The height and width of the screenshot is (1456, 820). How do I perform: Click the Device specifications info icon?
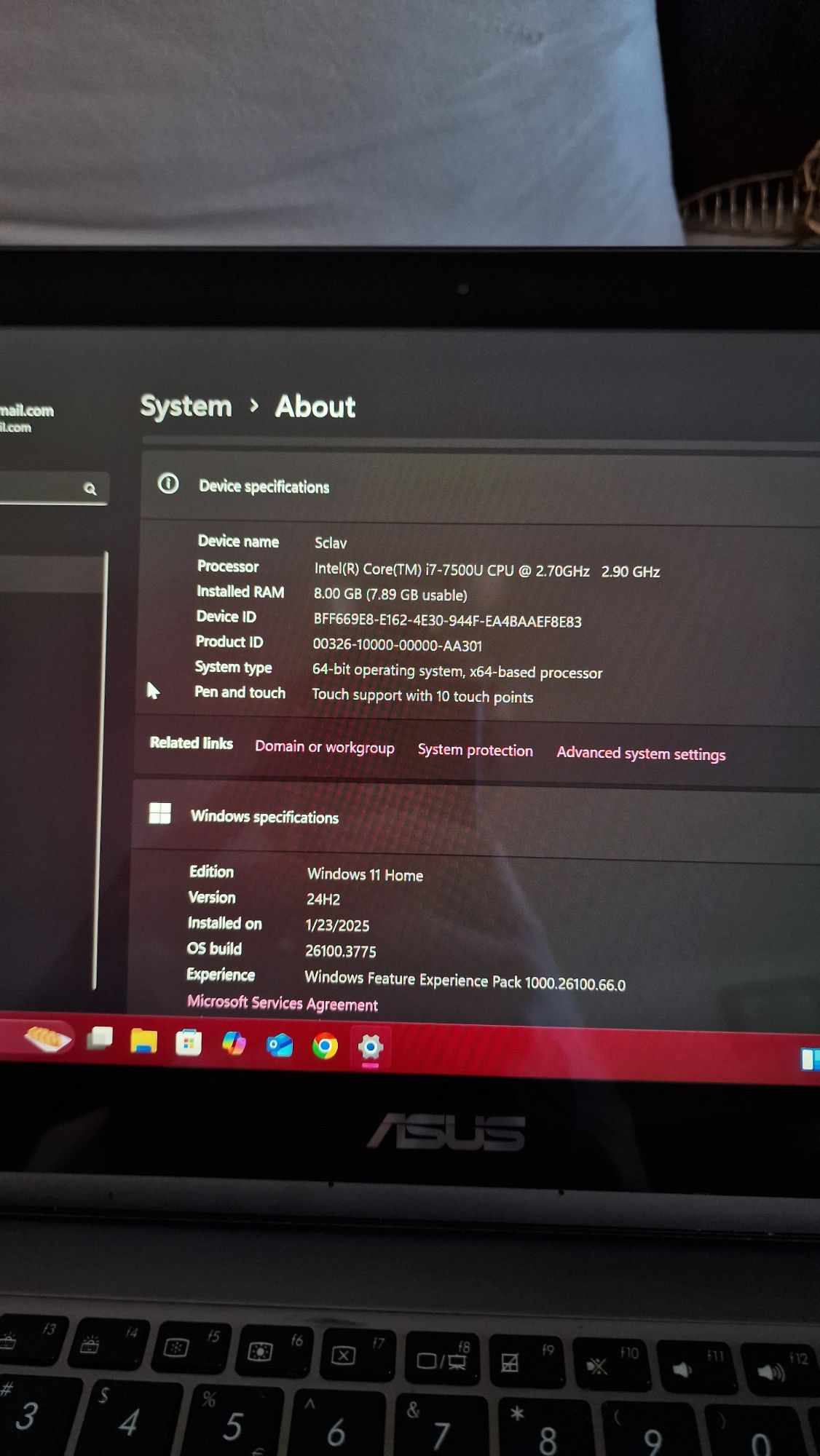tap(168, 483)
